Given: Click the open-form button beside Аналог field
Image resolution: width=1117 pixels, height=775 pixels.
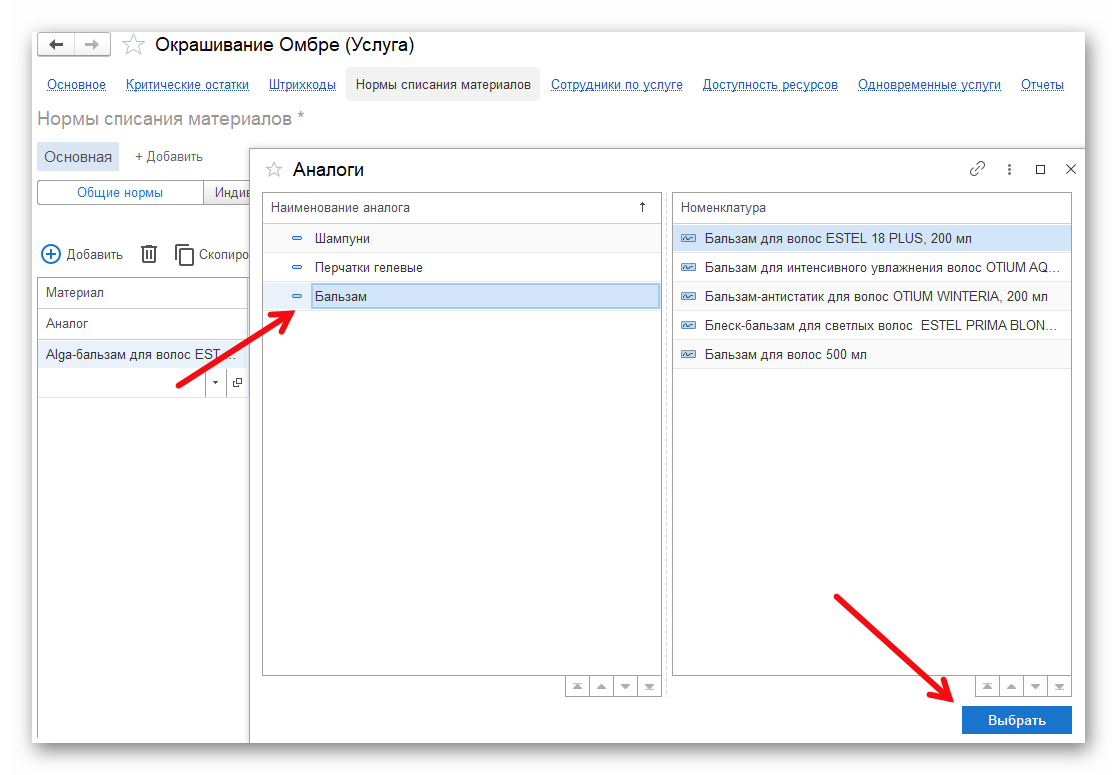Looking at the screenshot, I should pos(237,383).
